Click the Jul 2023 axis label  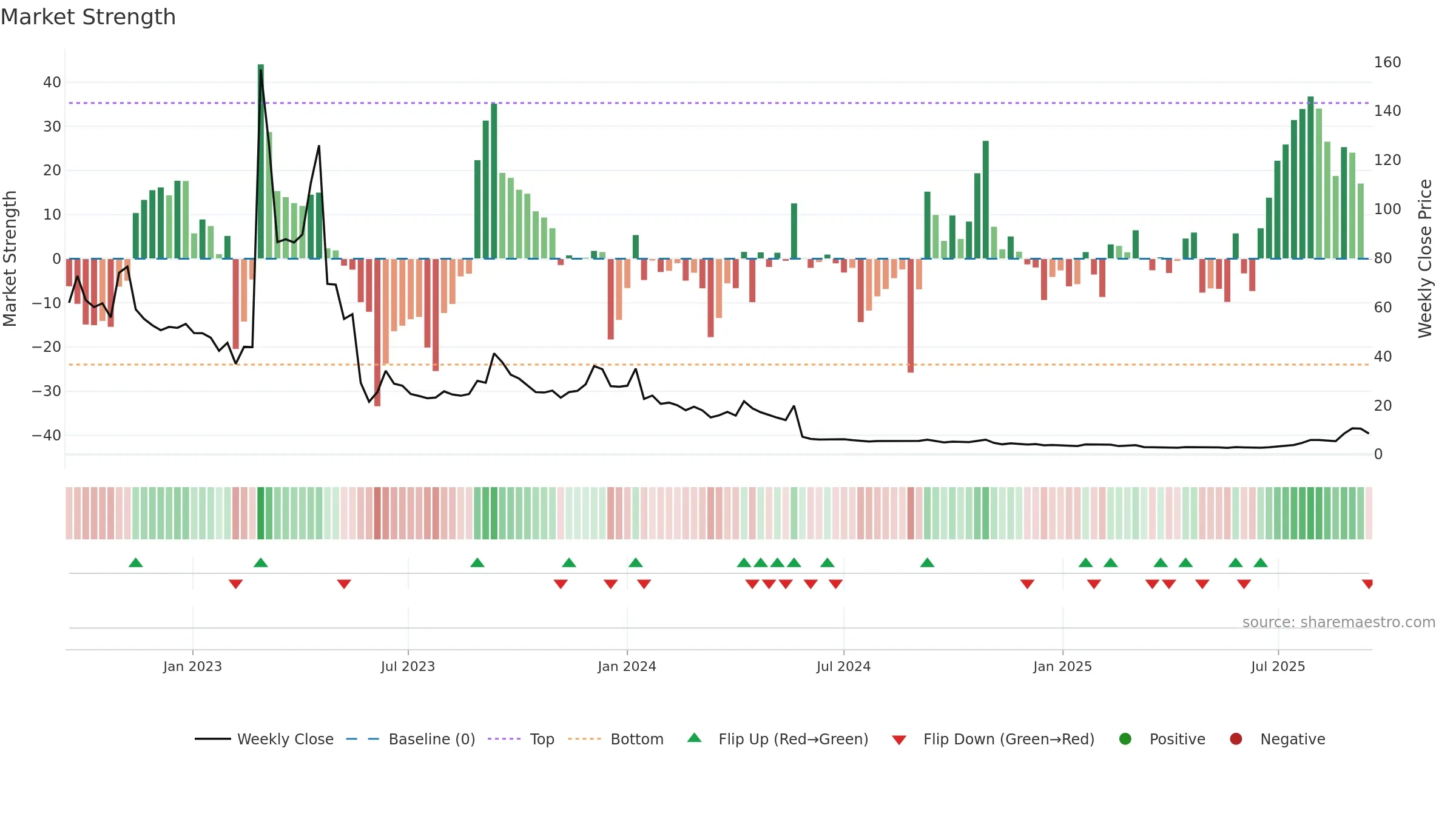pyautogui.click(x=408, y=666)
